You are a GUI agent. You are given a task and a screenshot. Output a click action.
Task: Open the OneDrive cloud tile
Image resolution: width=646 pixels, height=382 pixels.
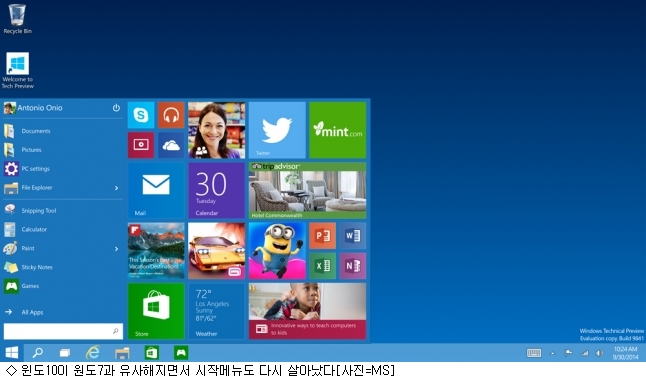[171, 145]
